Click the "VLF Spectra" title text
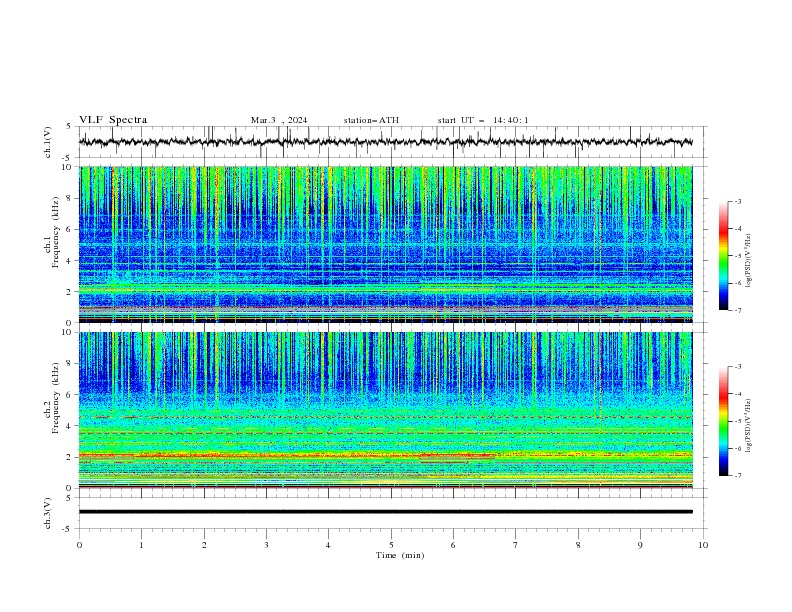The image size is (792, 612). [x=113, y=120]
